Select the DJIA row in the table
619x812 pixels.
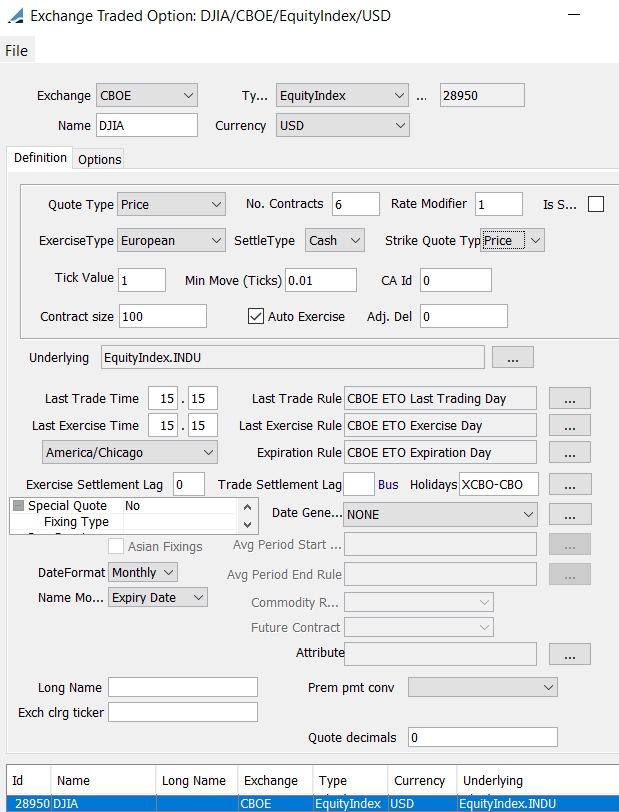[311, 804]
